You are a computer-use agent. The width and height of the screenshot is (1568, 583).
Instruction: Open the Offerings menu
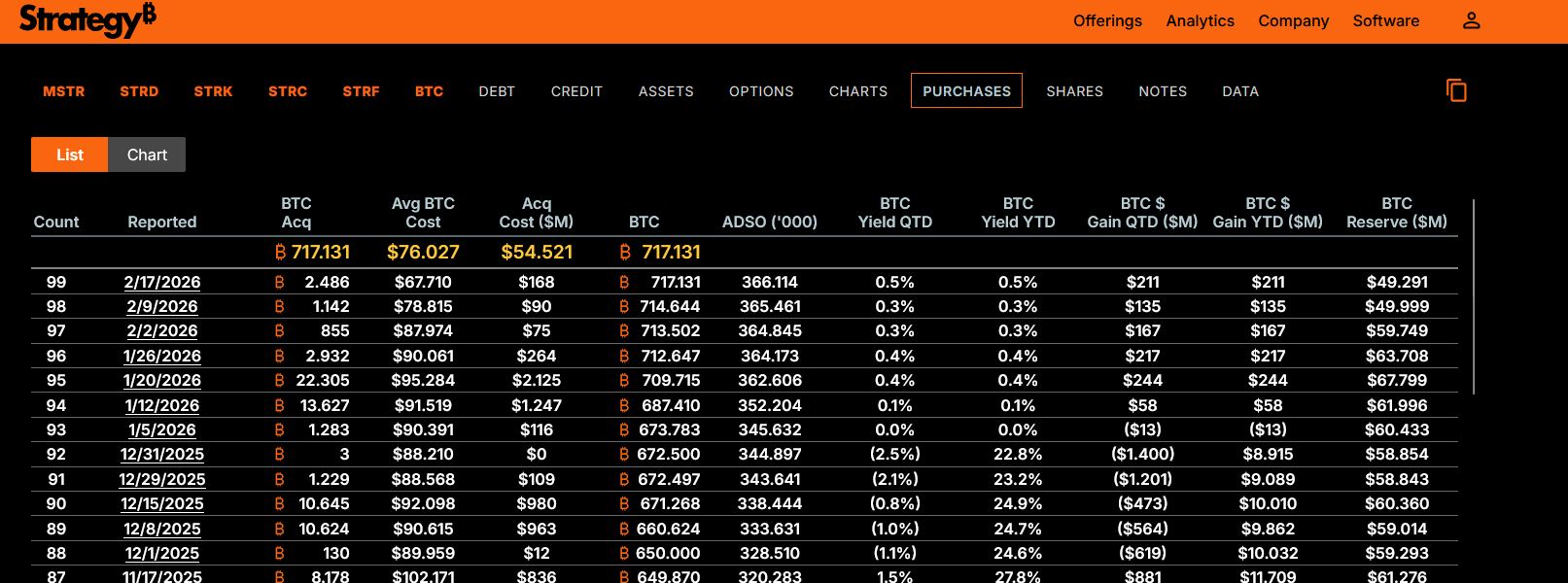1107,20
